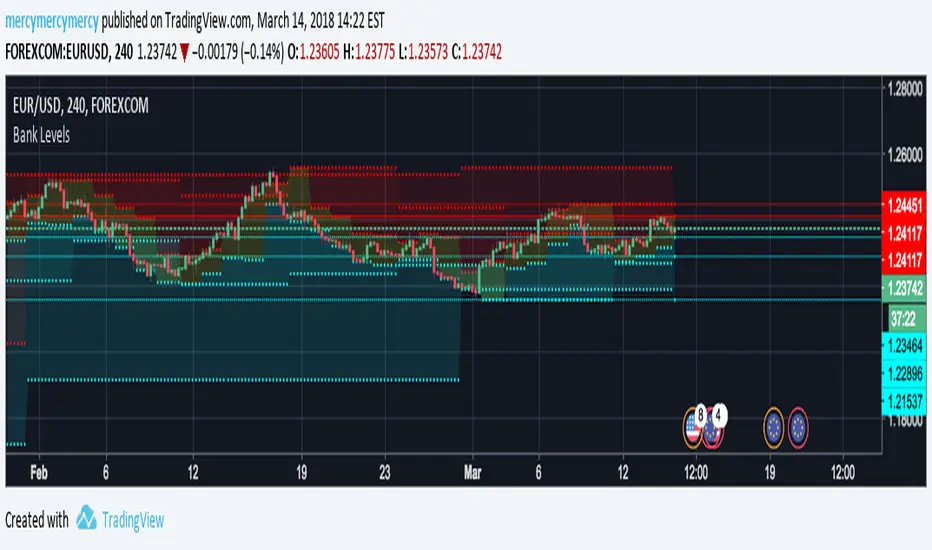Click the high value H:1.23775
This screenshot has width=932, height=550.
point(369,52)
